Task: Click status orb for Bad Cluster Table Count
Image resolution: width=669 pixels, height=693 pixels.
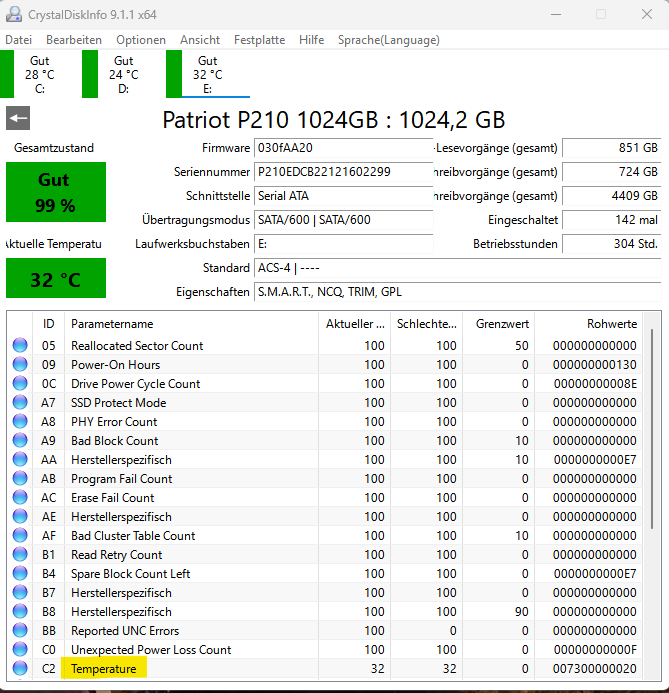Action: (x=20, y=535)
